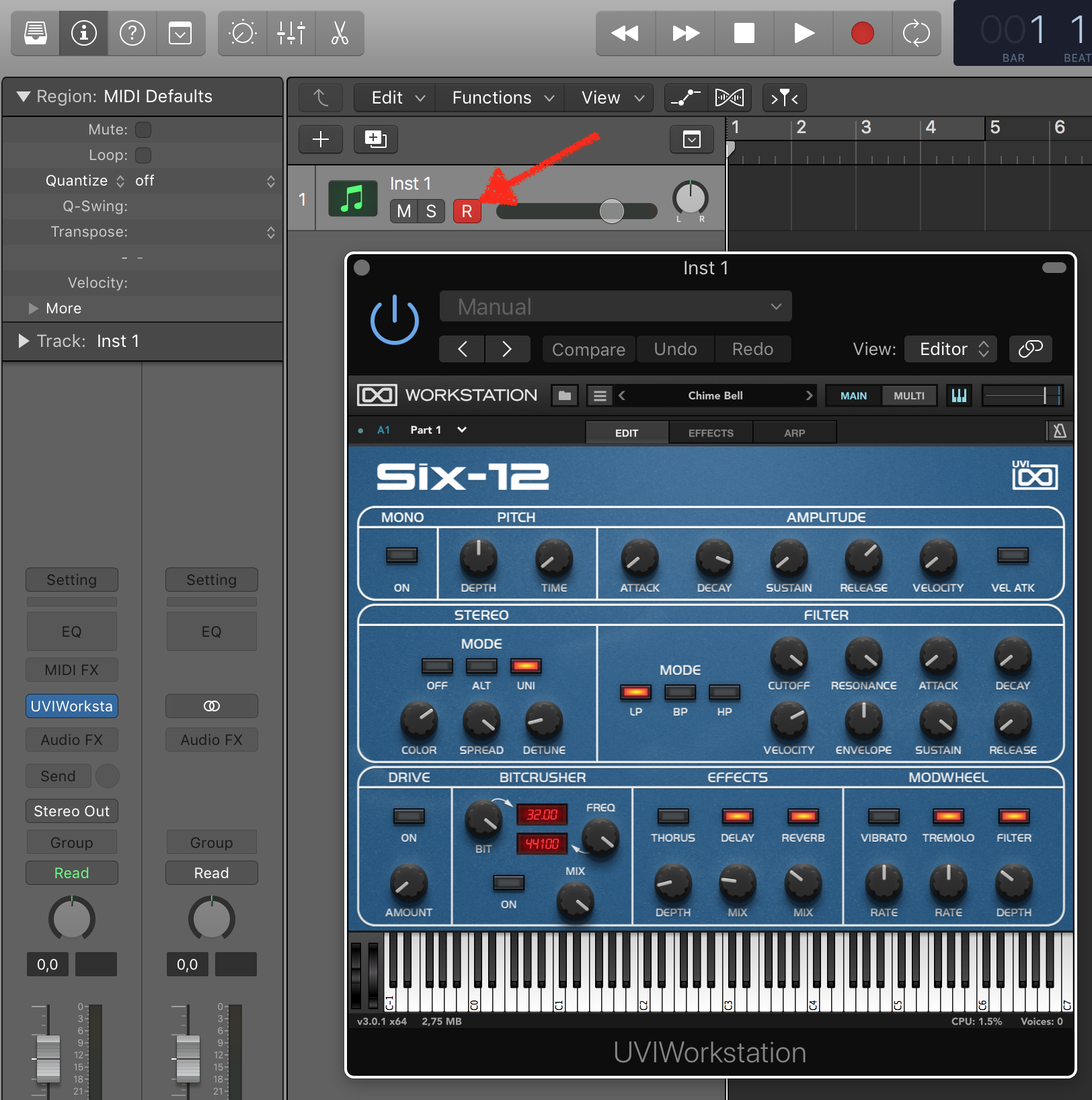Toggle the Drive ON switch
This screenshot has height=1100, width=1092.
[x=409, y=816]
